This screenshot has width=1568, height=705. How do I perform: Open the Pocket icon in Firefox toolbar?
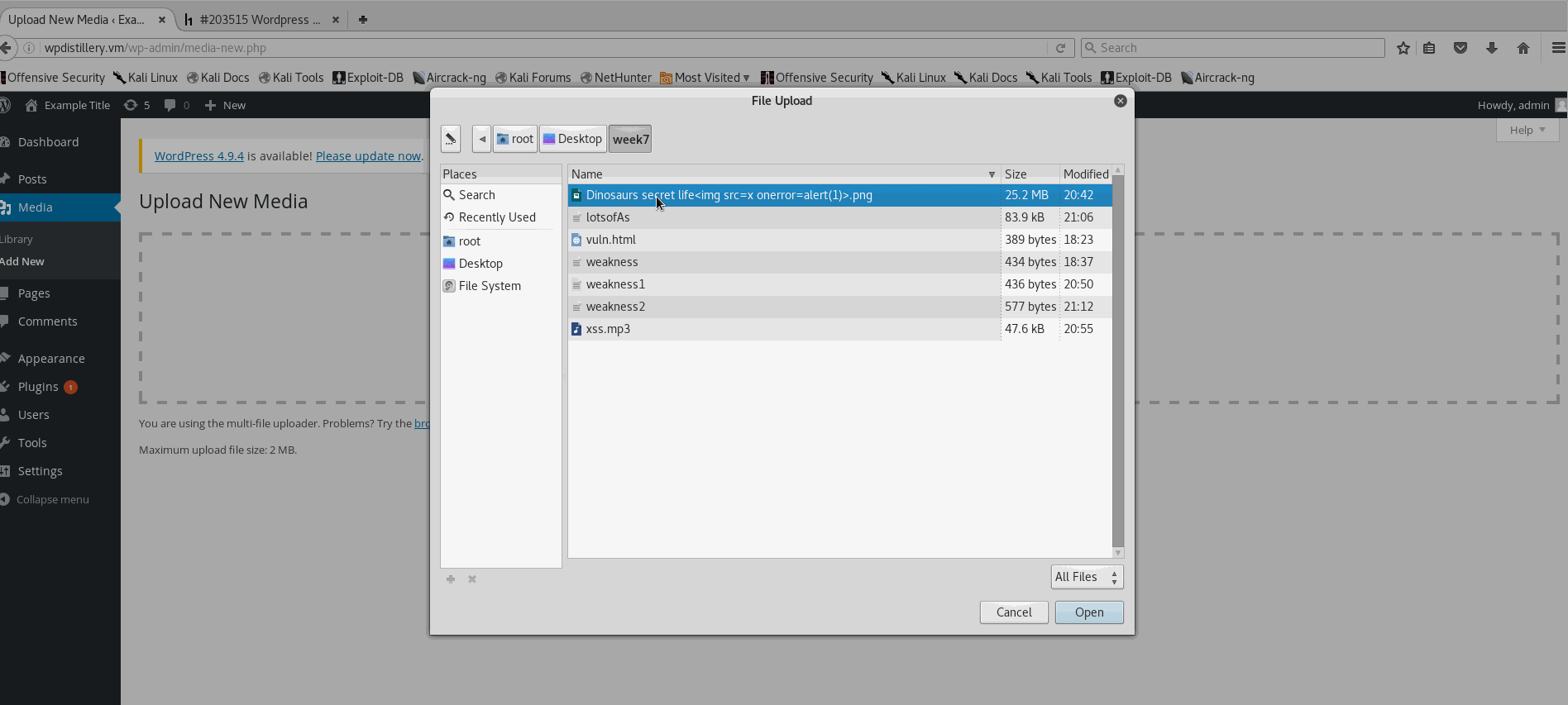1460,48
